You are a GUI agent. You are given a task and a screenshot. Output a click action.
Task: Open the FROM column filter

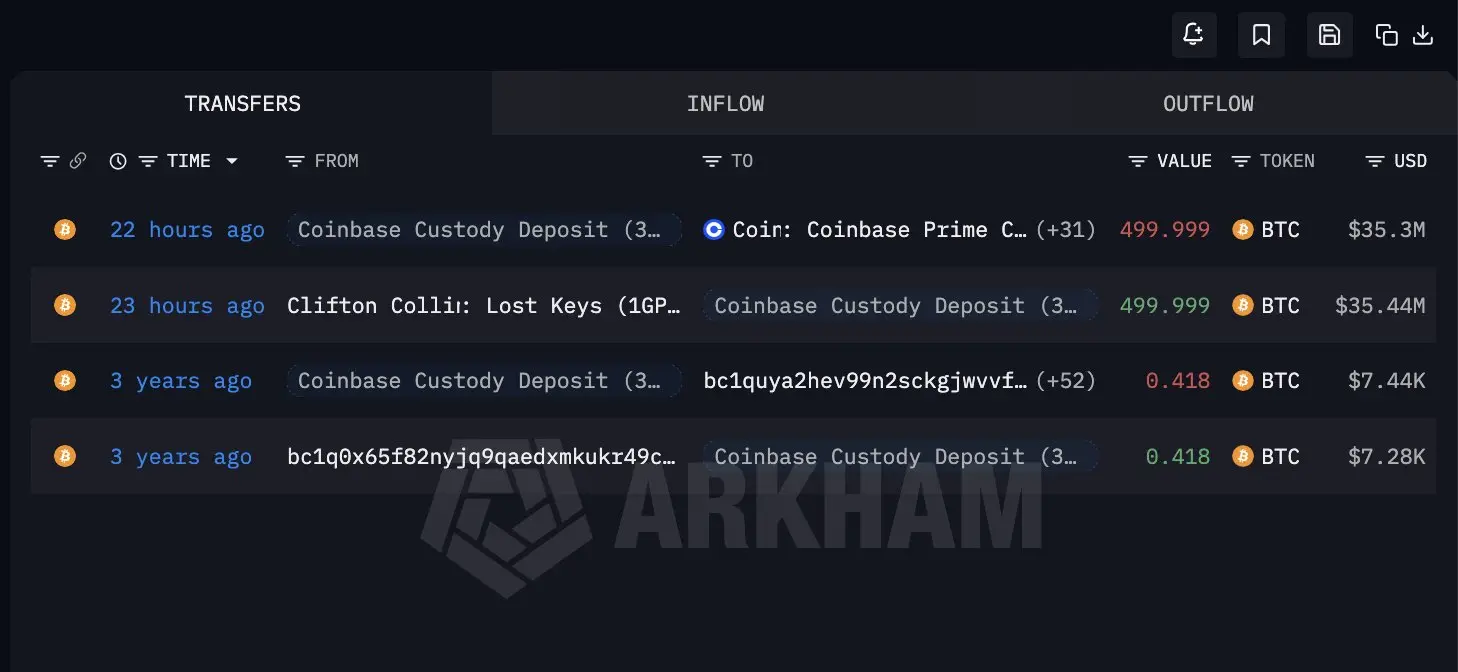point(294,161)
